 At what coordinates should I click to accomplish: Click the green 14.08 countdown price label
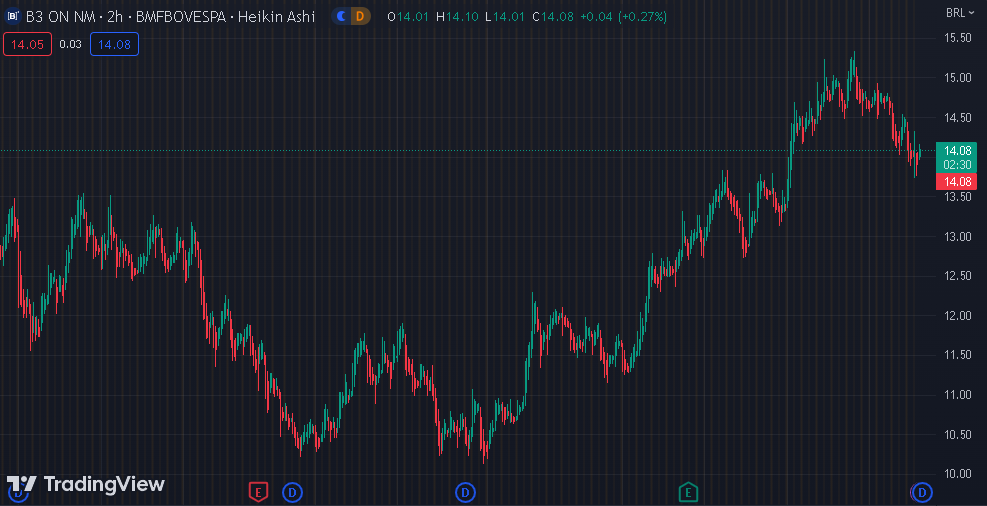pyautogui.click(x=957, y=156)
